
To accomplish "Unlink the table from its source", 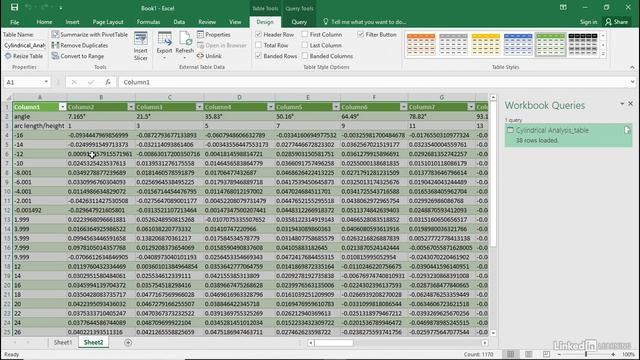I will tap(209, 56).
